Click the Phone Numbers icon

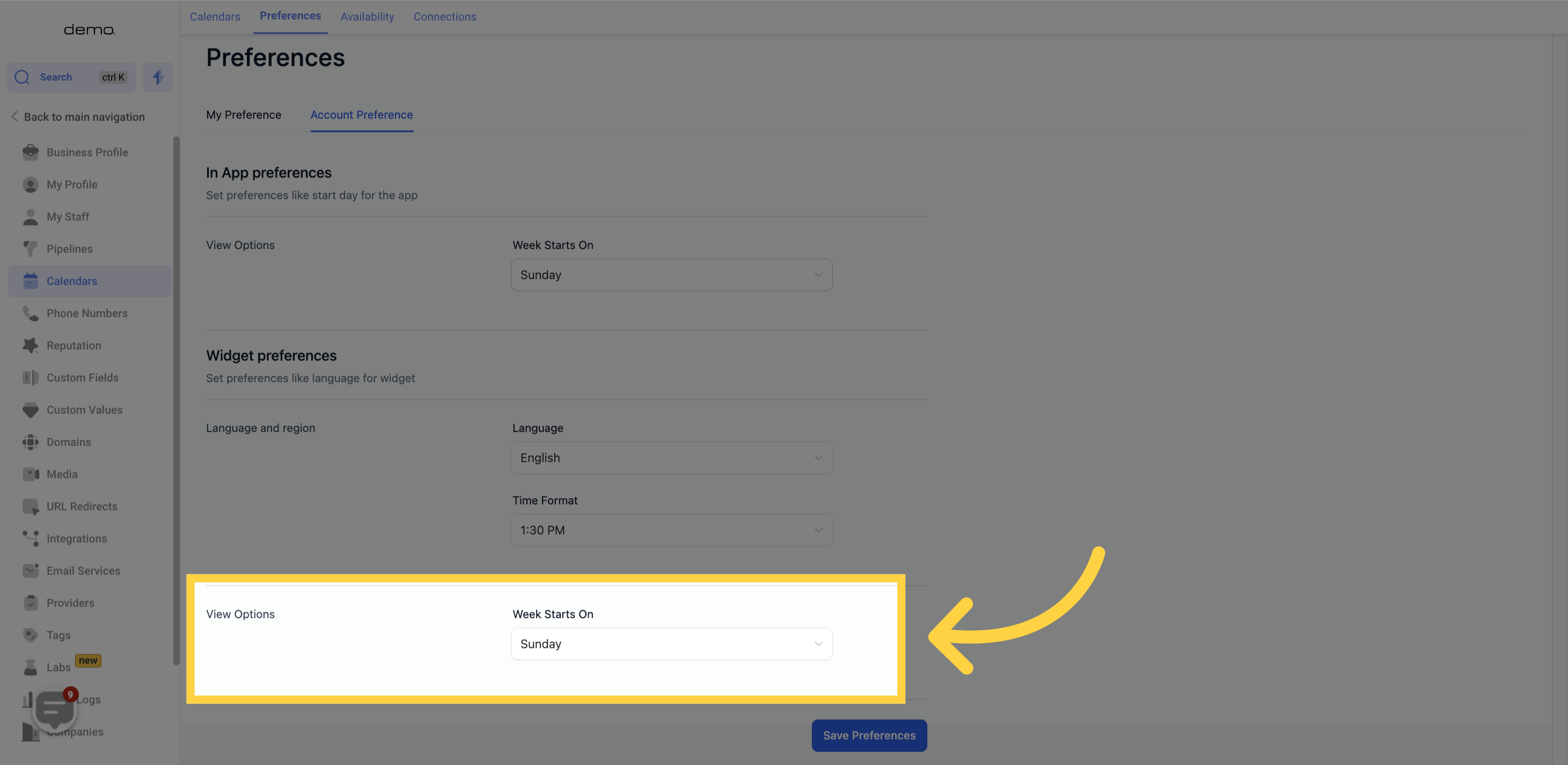pos(29,313)
